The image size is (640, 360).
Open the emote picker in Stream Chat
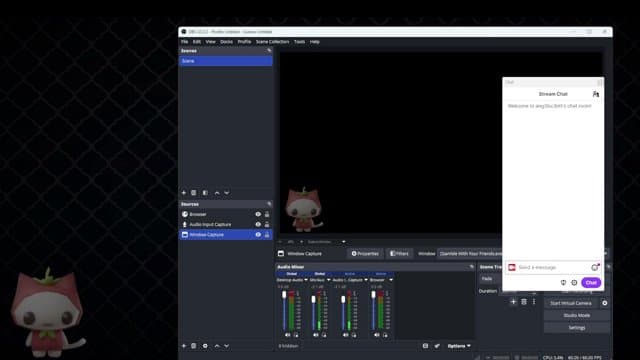pyautogui.click(x=595, y=267)
